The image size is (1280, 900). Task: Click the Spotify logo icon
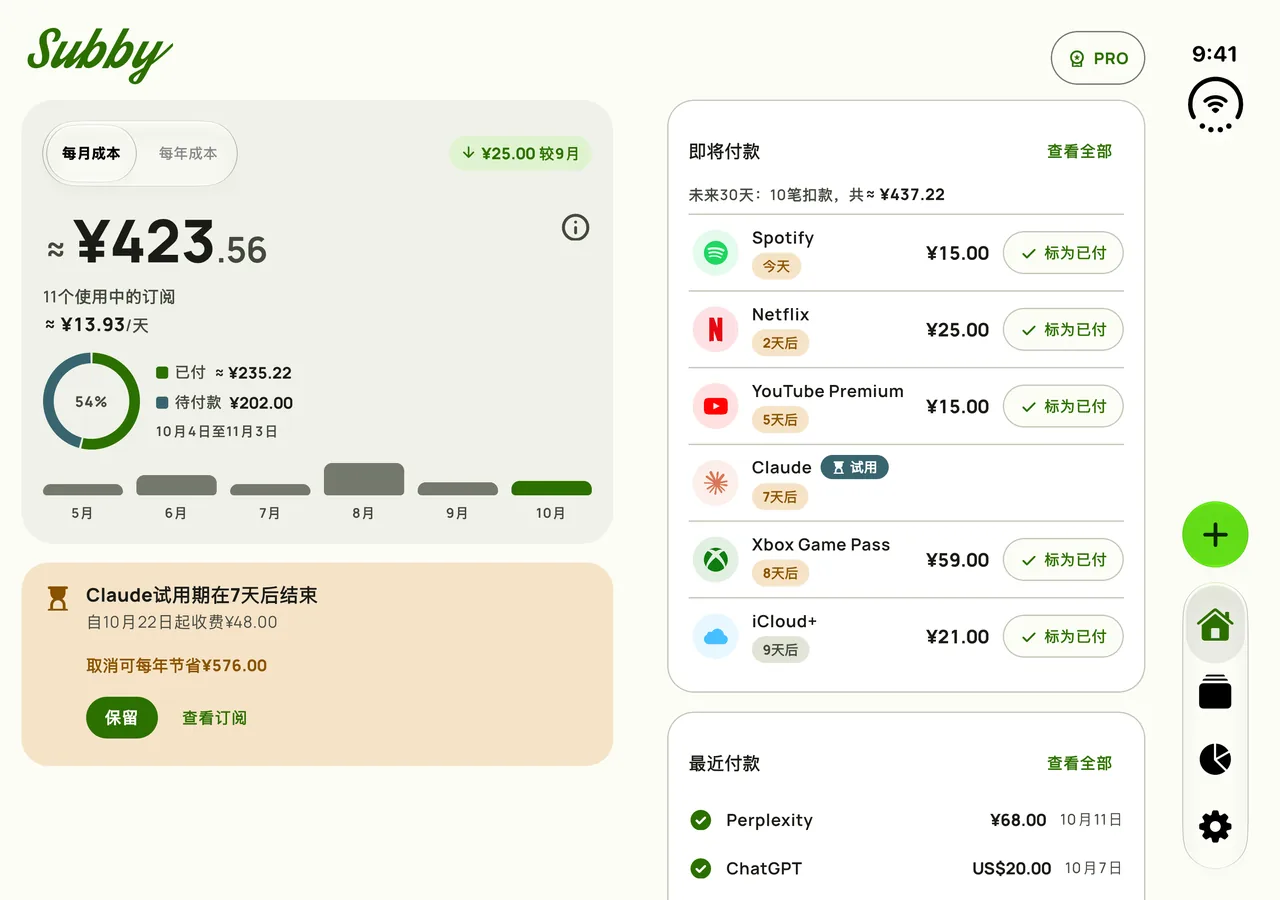coord(715,253)
